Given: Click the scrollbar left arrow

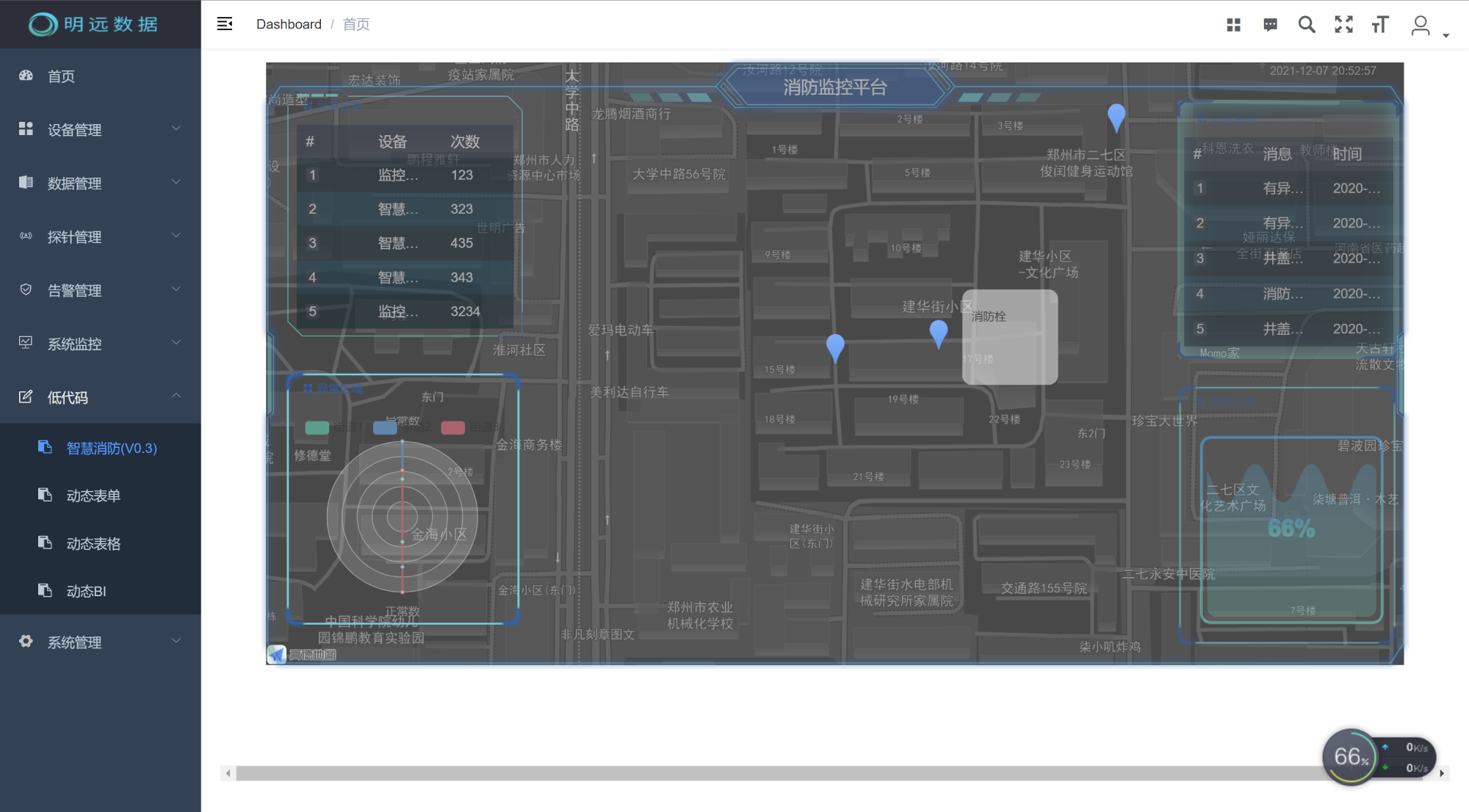Looking at the screenshot, I should pos(228,773).
